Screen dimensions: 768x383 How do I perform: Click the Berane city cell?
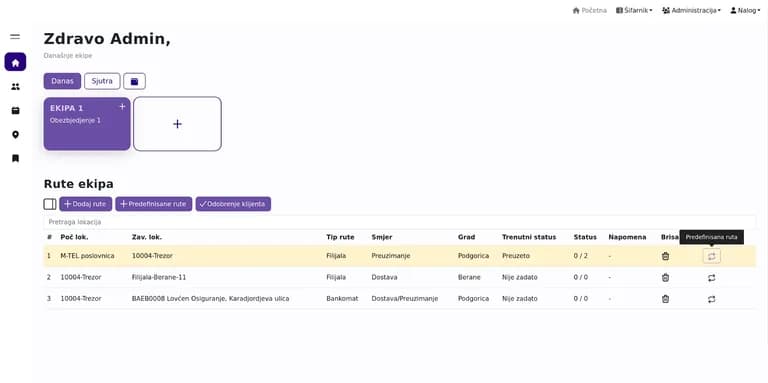[x=468, y=278]
